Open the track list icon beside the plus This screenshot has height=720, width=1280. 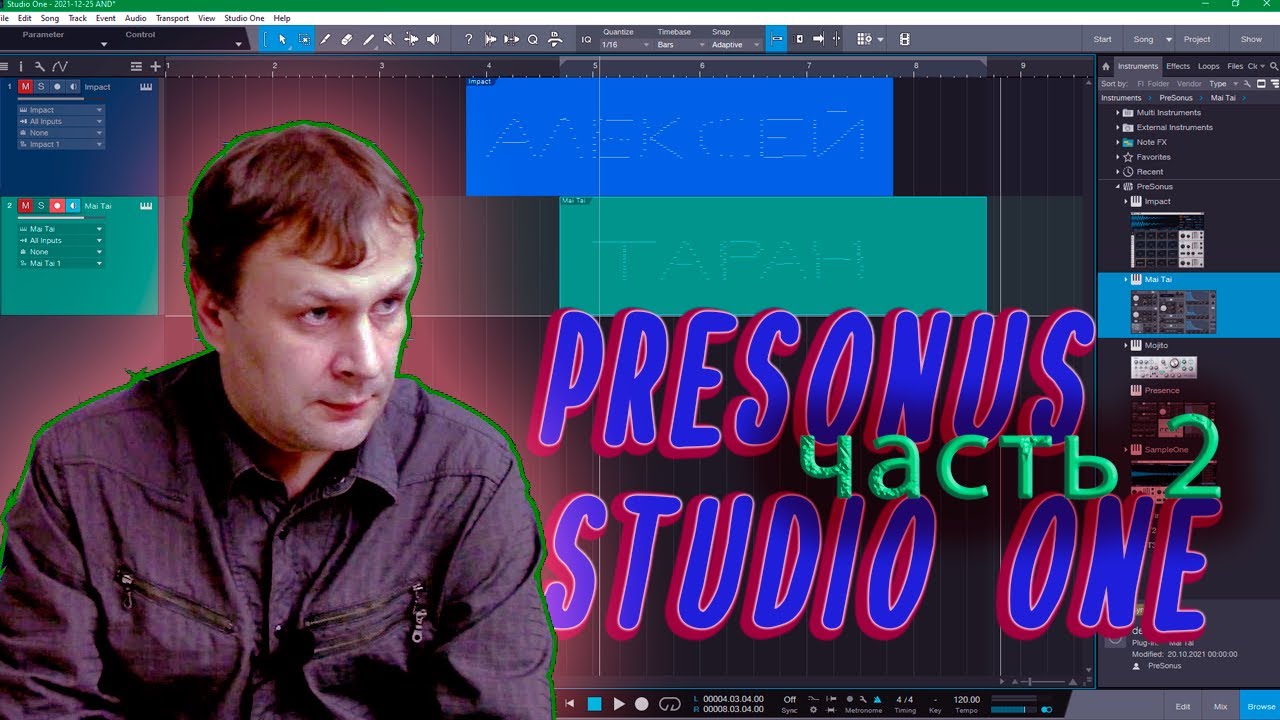(x=137, y=66)
